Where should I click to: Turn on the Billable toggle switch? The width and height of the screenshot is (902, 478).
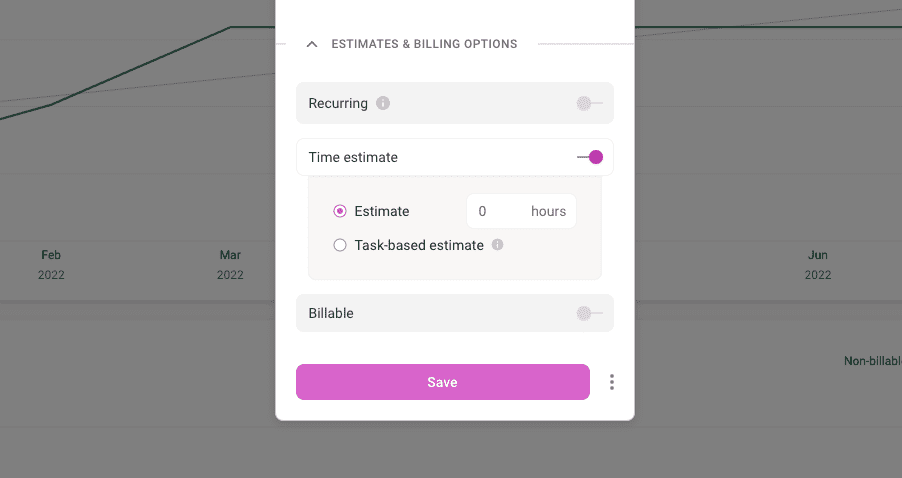point(589,313)
